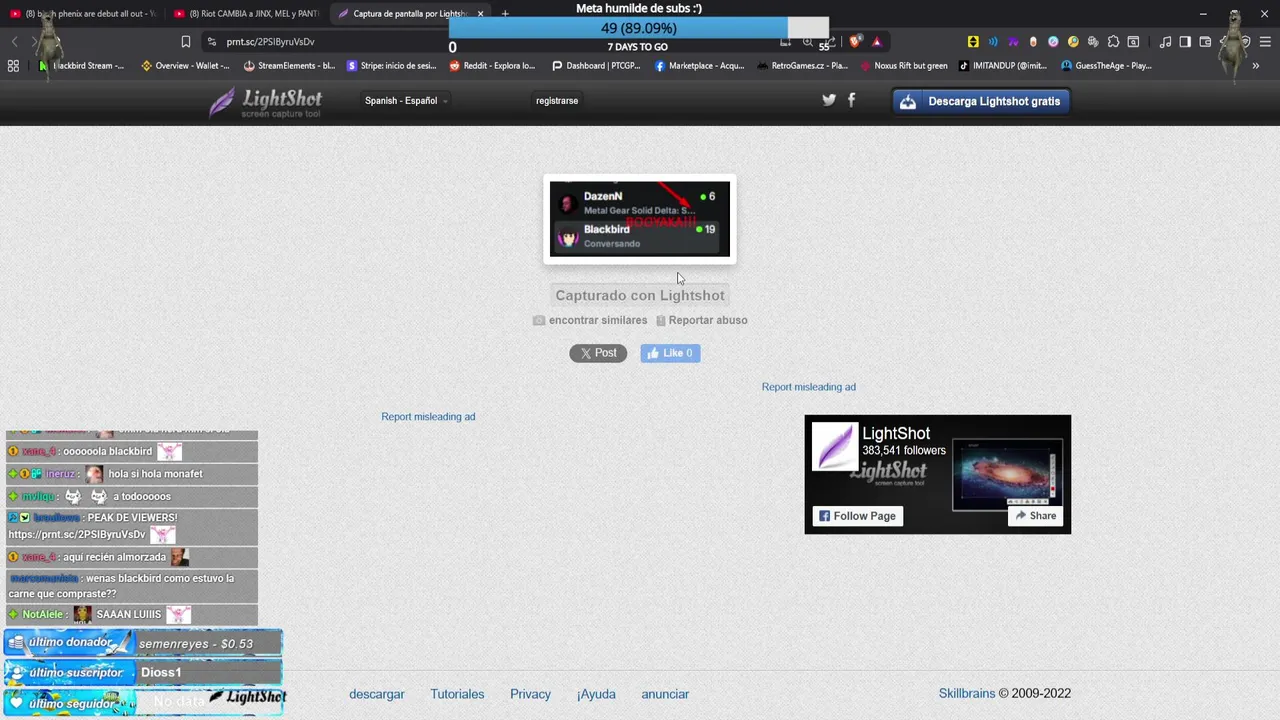Open the Brave Wallet icon
The width and height of the screenshot is (1280, 720).
point(1205,42)
